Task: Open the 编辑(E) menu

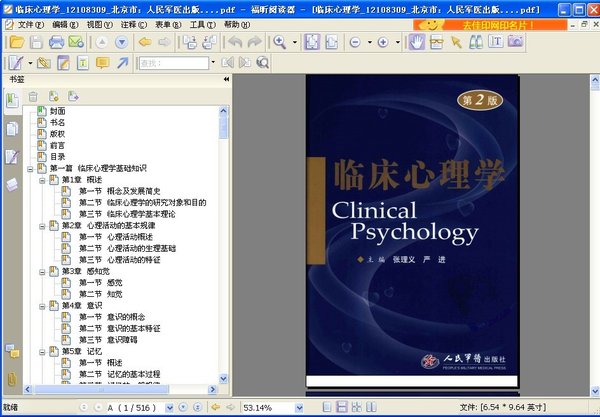Action: click(x=65, y=25)
